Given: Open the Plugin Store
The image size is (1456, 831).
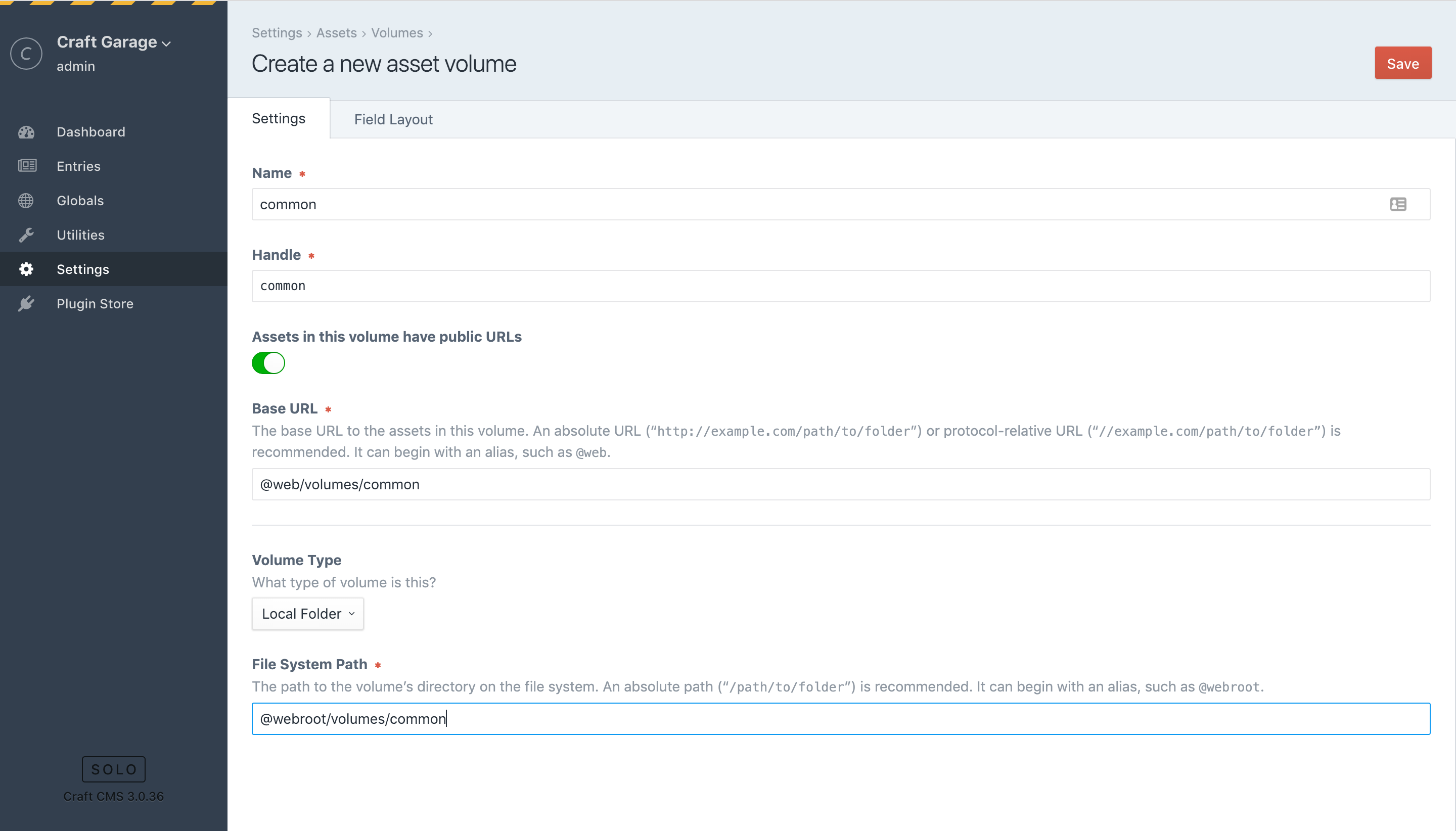Looking at the screenshot, I should [x=114, y=303].
